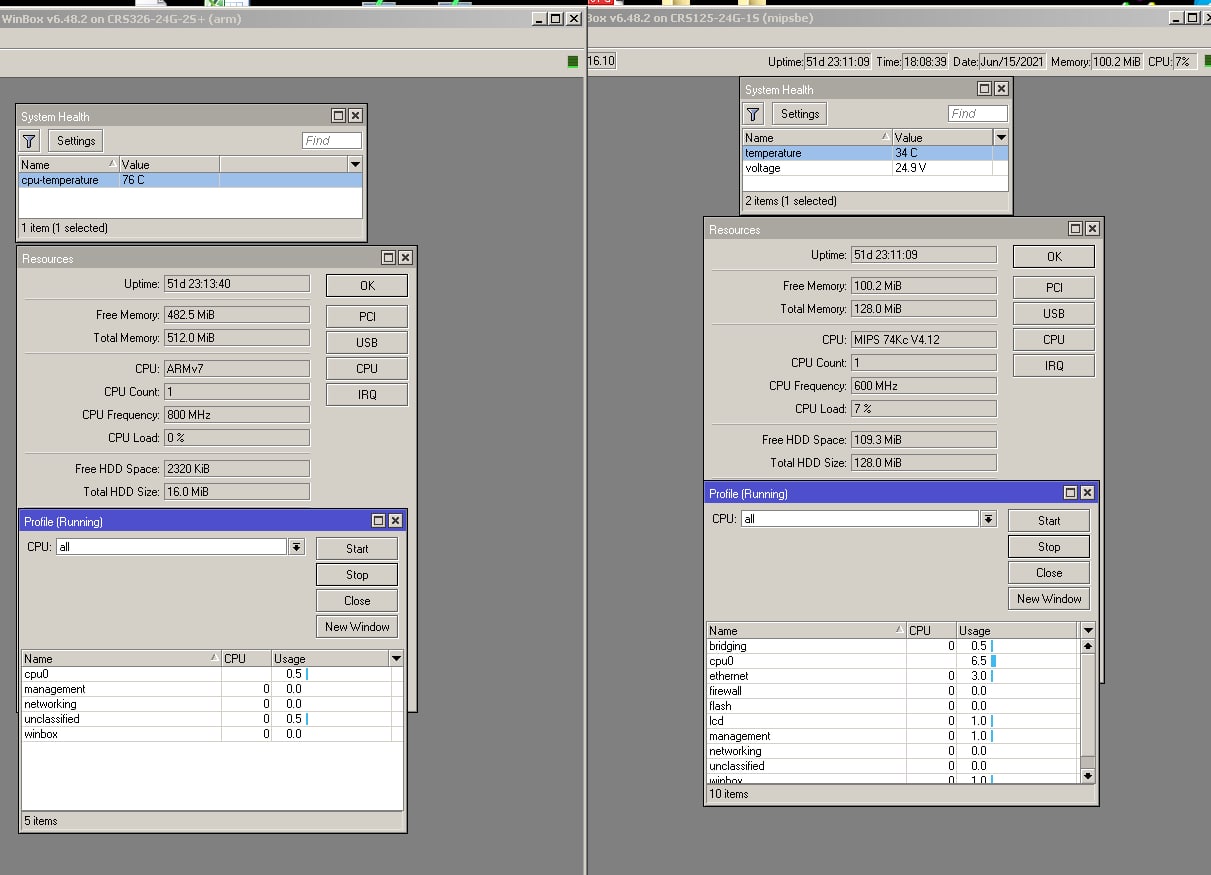Click New Window in right Profile window
Image resolution: width=1211 pixels, height=875 pixels.
click(x=1049, y=599)
